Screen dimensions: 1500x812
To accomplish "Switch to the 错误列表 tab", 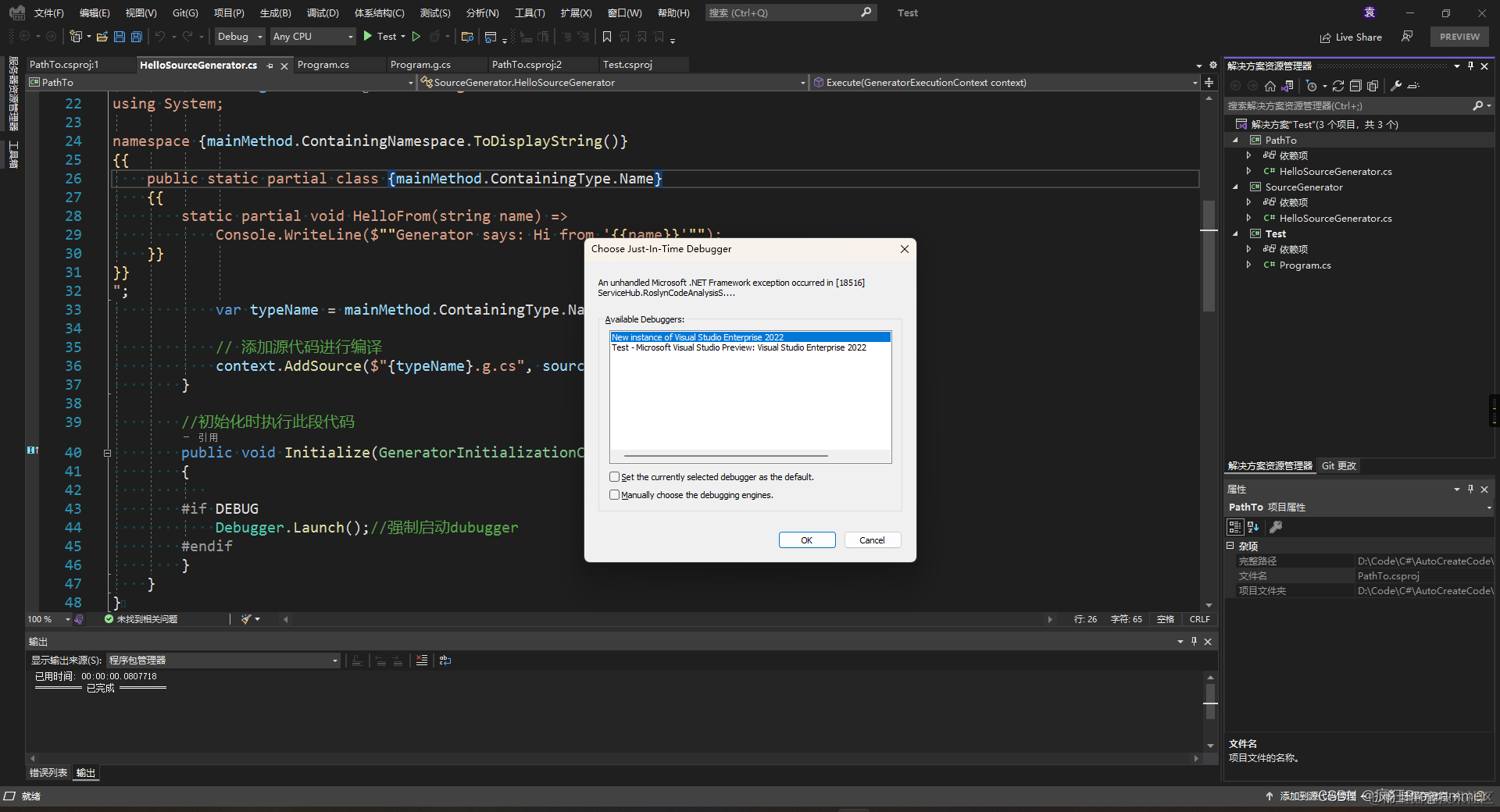I will tap(48, 773).
